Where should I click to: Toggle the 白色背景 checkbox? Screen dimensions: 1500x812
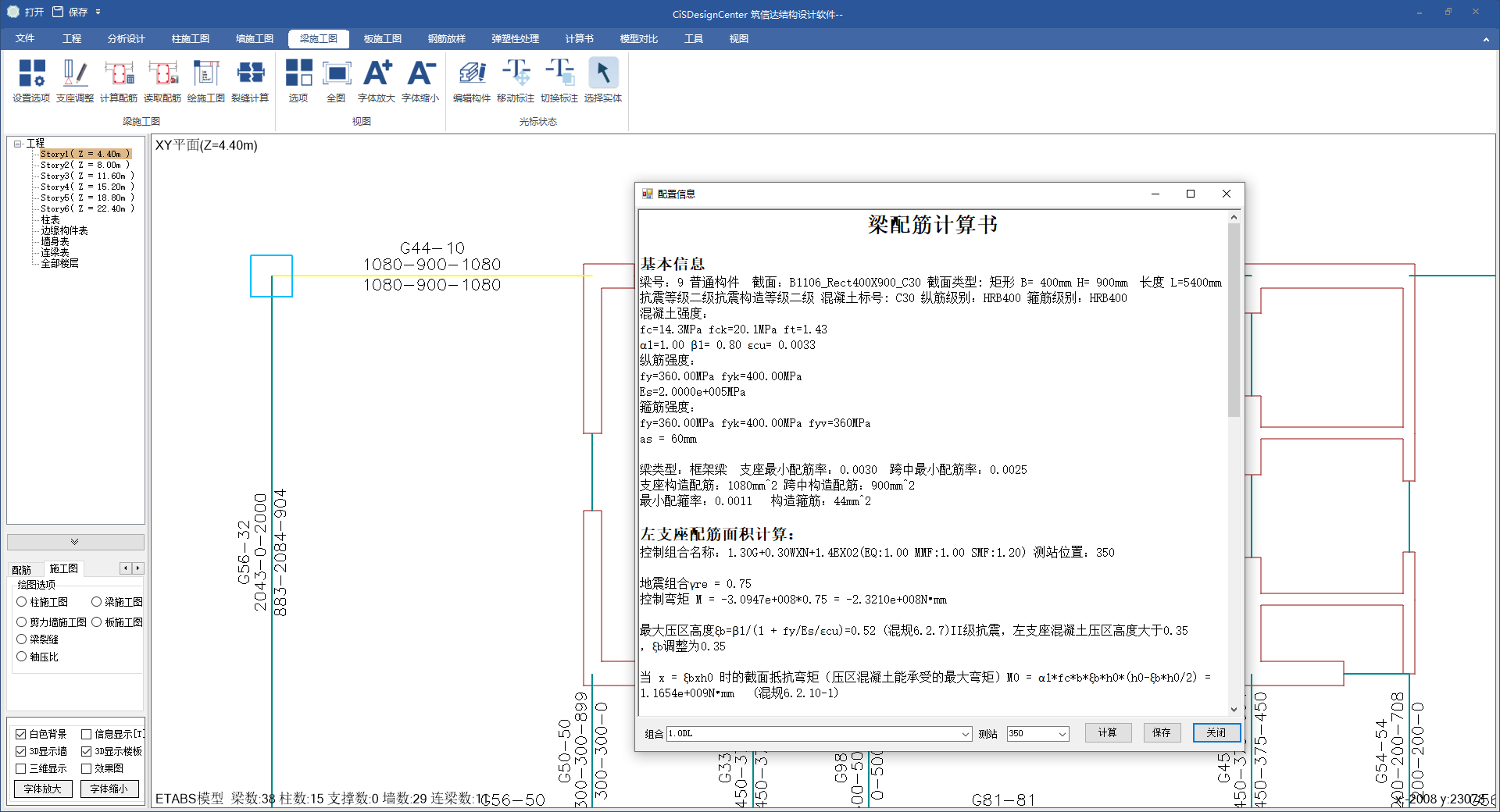(21, 734)
